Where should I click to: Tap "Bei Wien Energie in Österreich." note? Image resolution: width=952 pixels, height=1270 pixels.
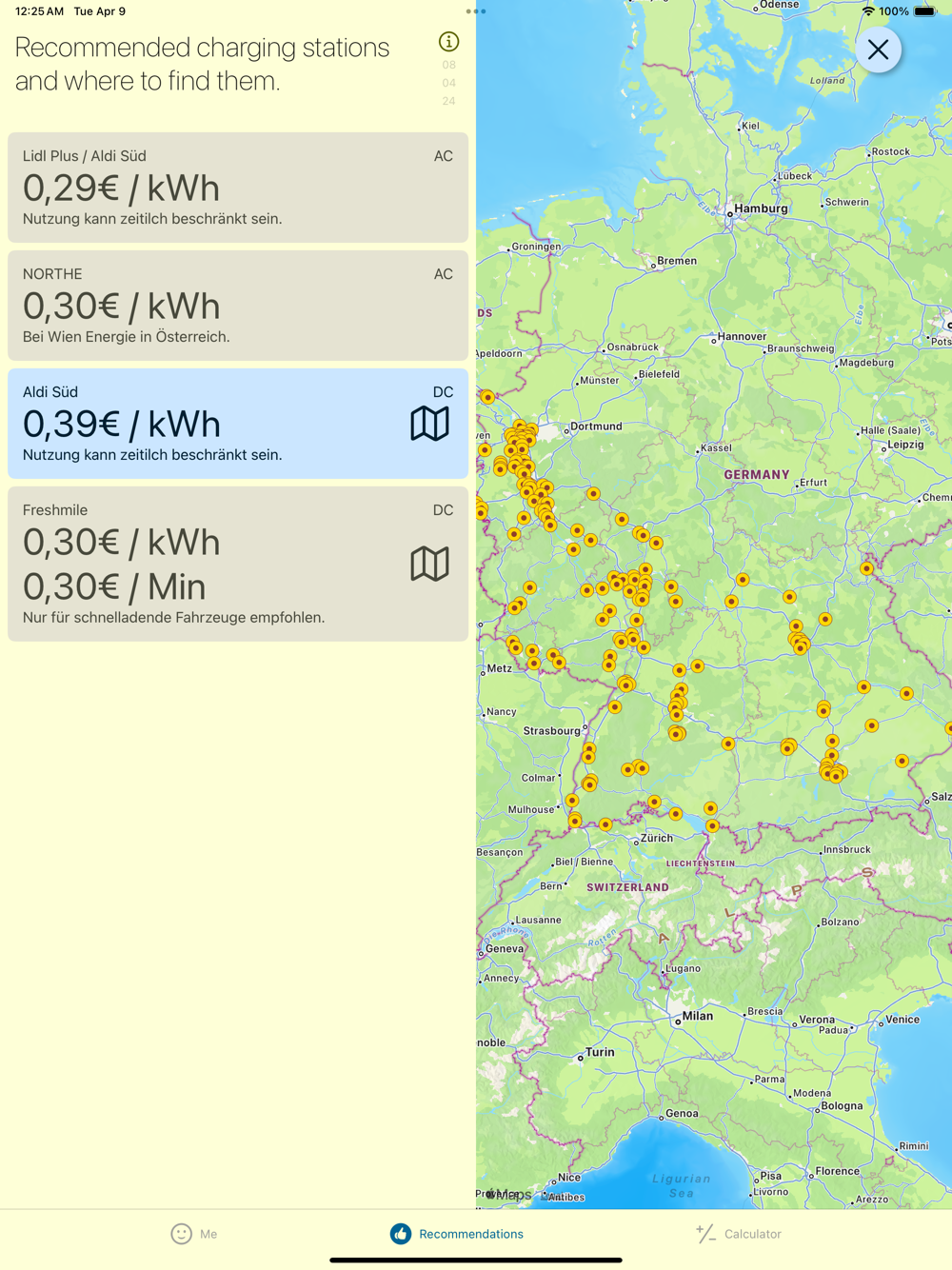(x=127, y=337)
